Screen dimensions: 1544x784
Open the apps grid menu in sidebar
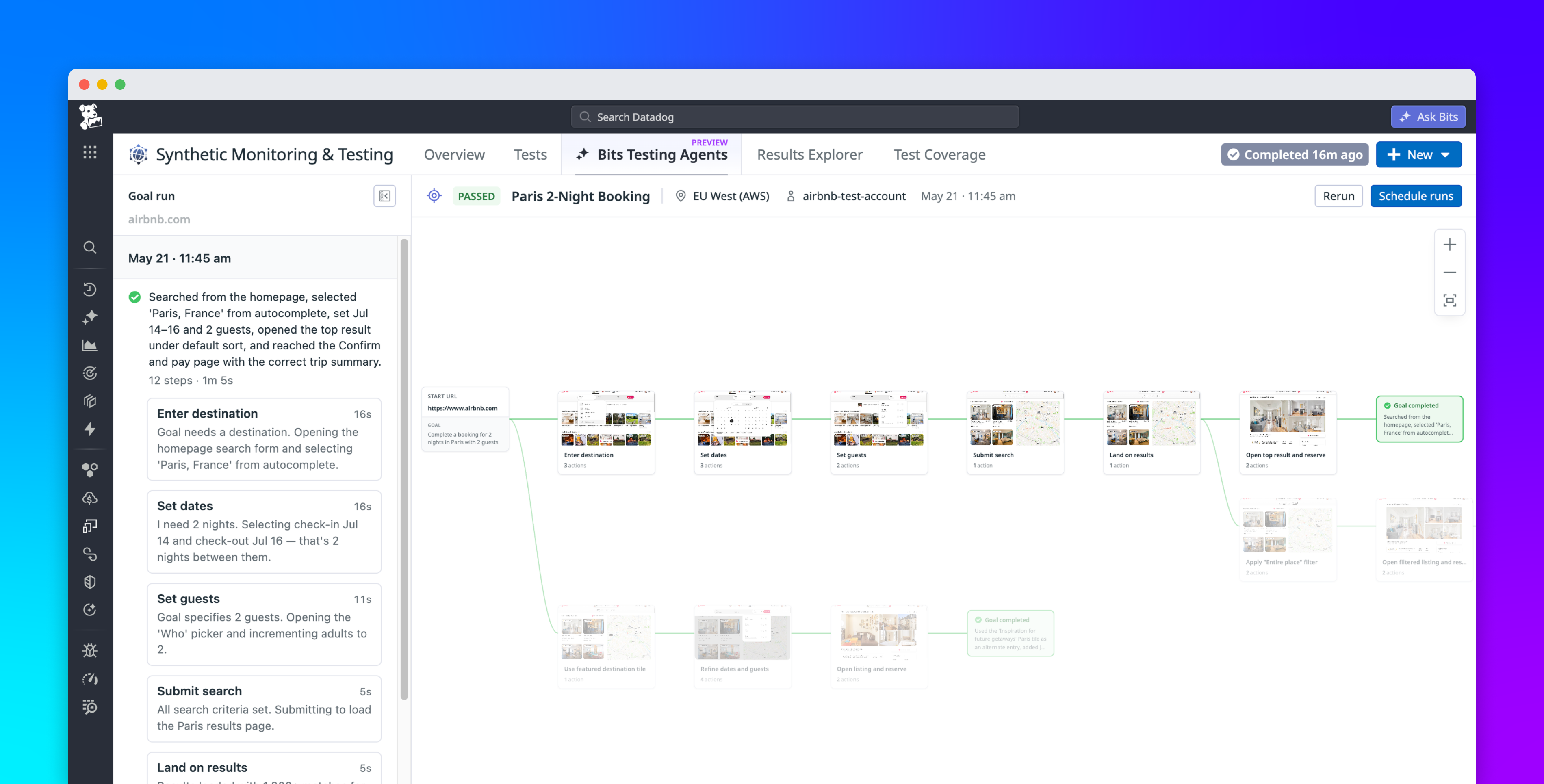(x=90, y=152)
